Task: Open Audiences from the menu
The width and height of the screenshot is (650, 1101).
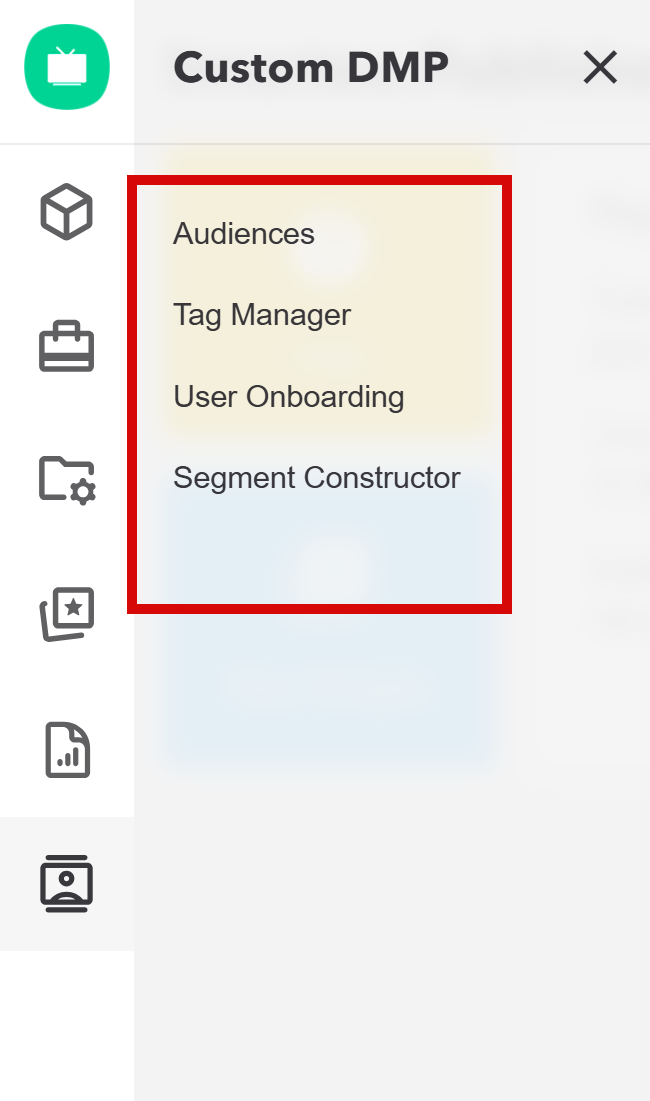Action: coord(244,234)
